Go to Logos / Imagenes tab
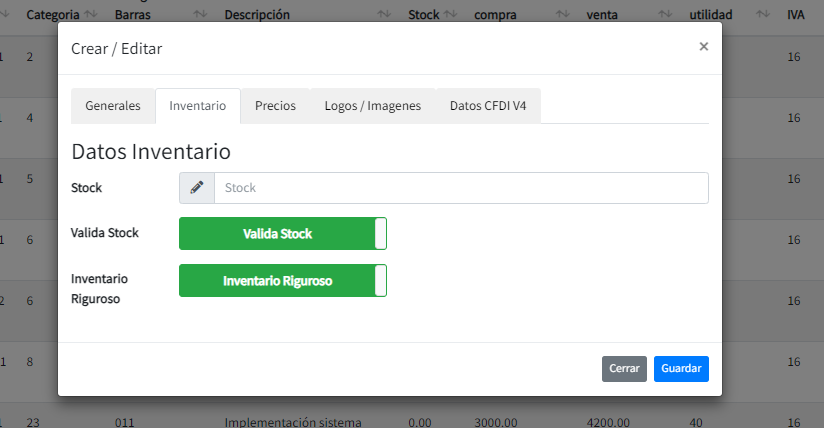The height and width of the screenshot is (428, 824). coord(373,106)
